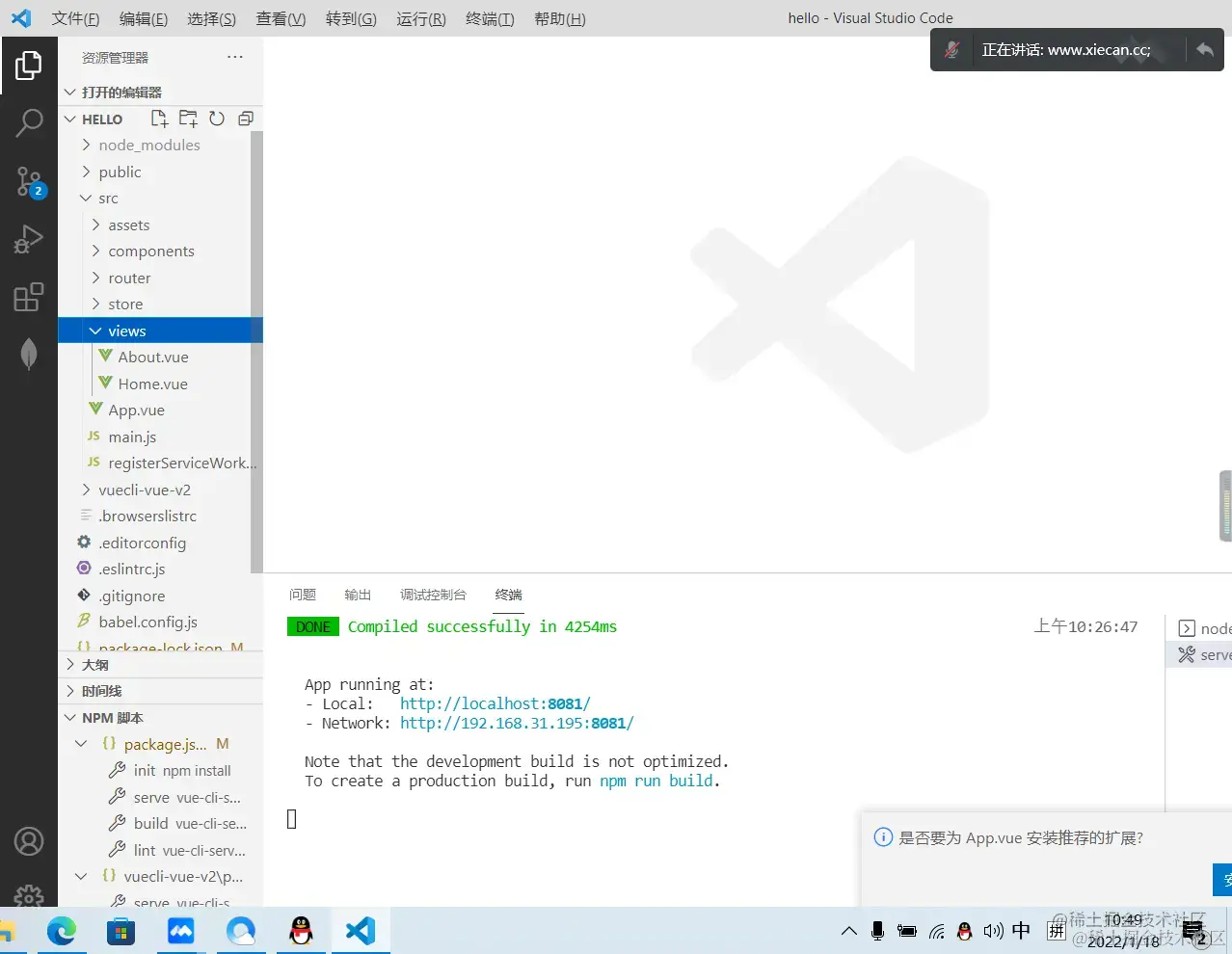This screenshot has height=954, width=1232.
Task: Click the reply arrow in speaking overlay
Action: click(1205, 50)
